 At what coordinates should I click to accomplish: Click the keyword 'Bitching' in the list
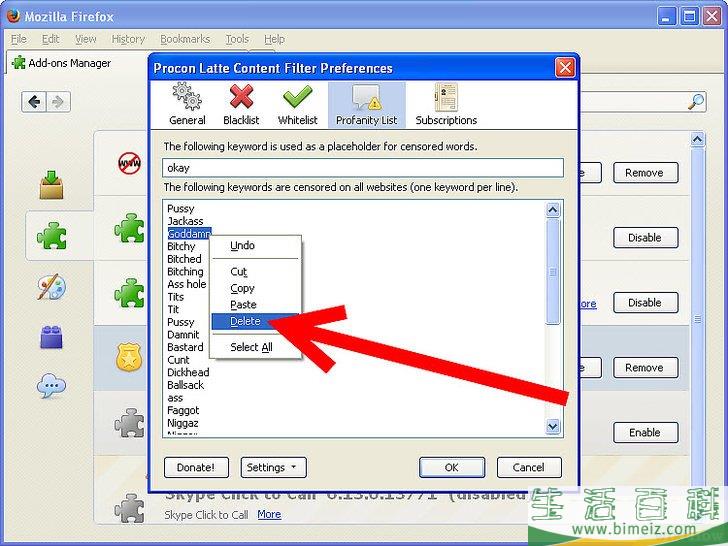tap(185, 272)
